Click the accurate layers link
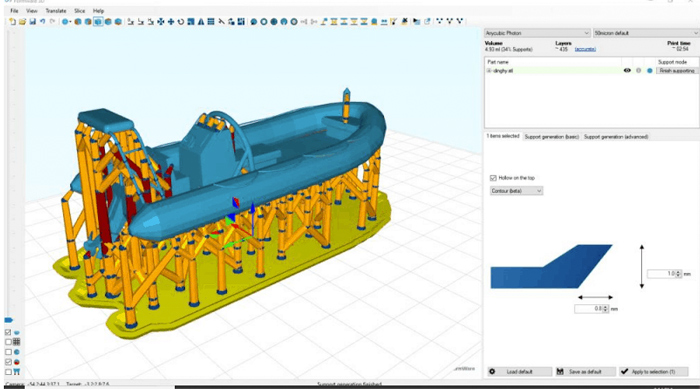Screen dimensions: 700x390 585,49
